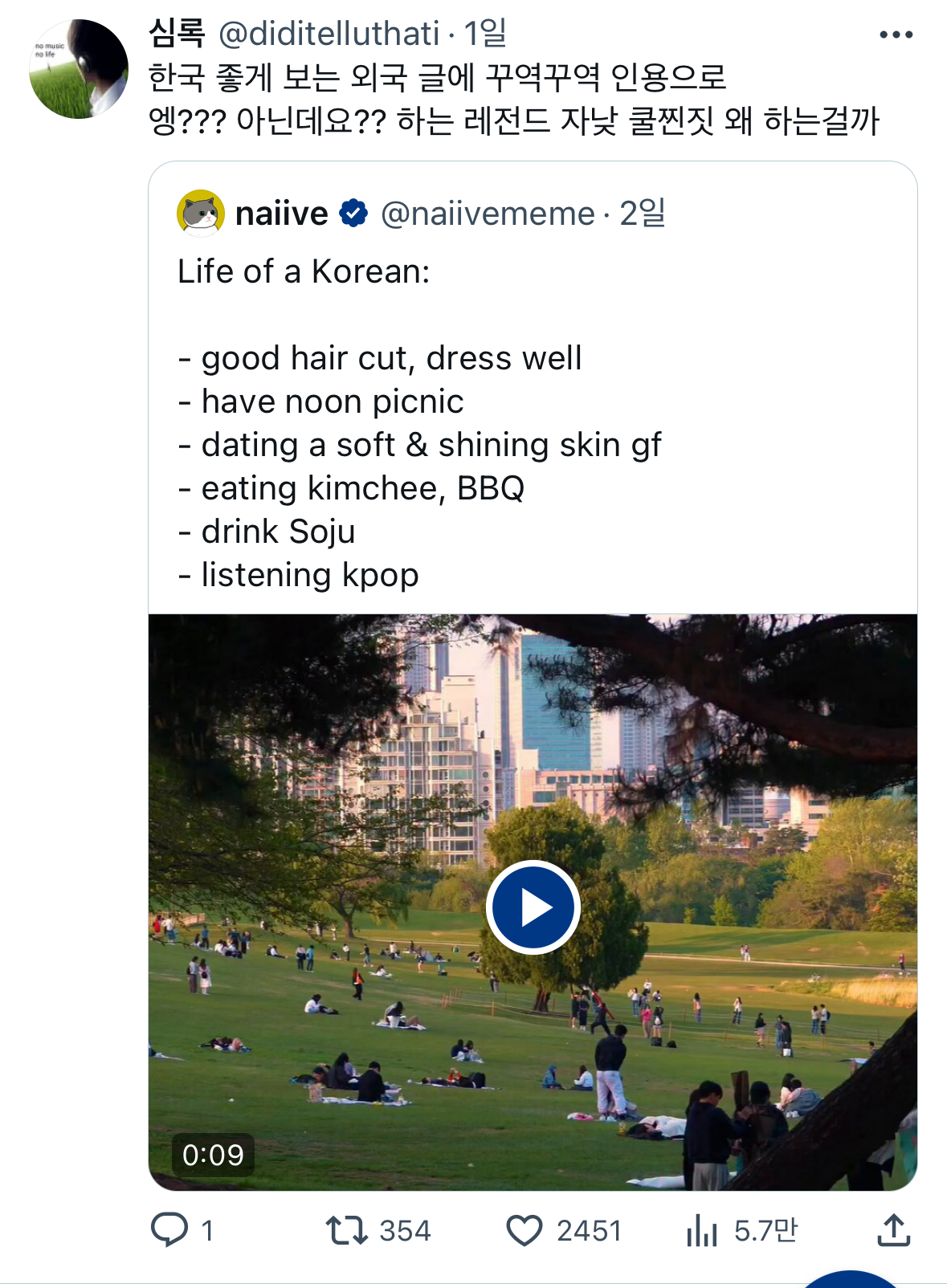Like the tweet with the heart icon
This screenshot has height=1288, width=947.
525,1230
